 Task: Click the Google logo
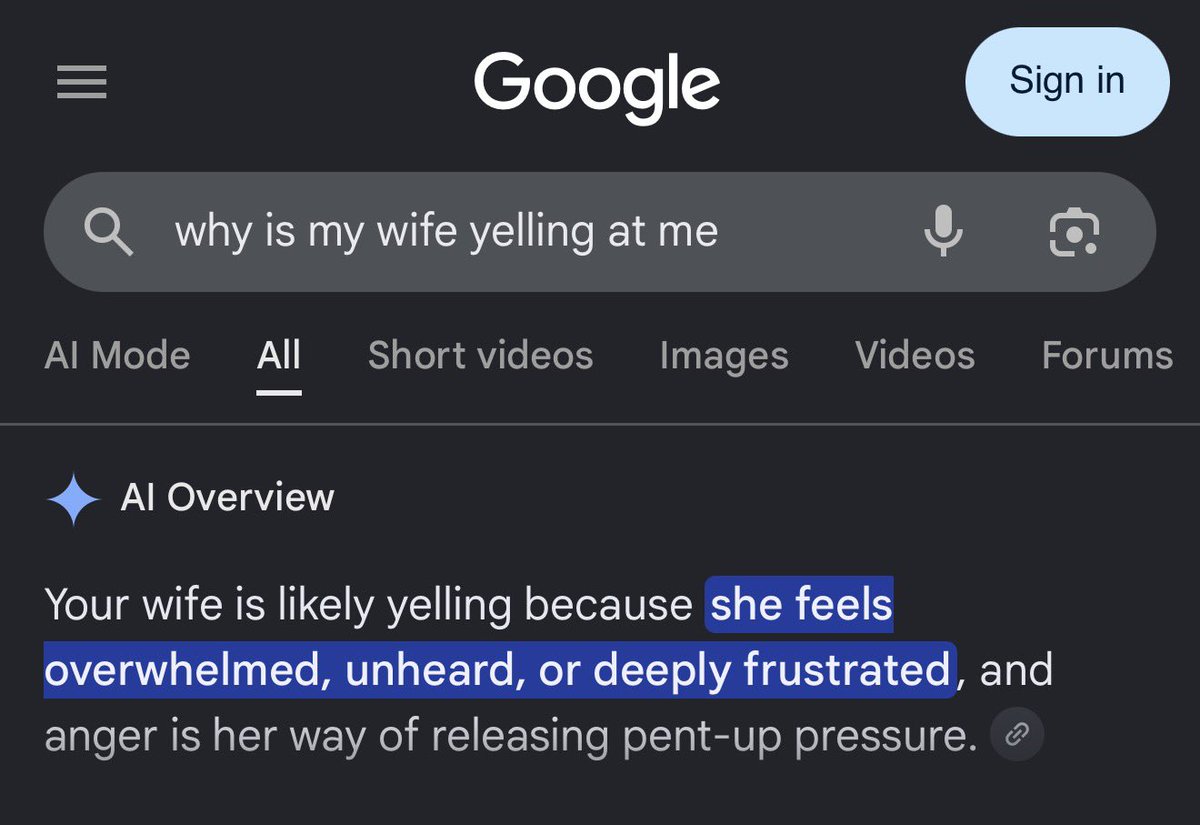(x=597, y=84)
